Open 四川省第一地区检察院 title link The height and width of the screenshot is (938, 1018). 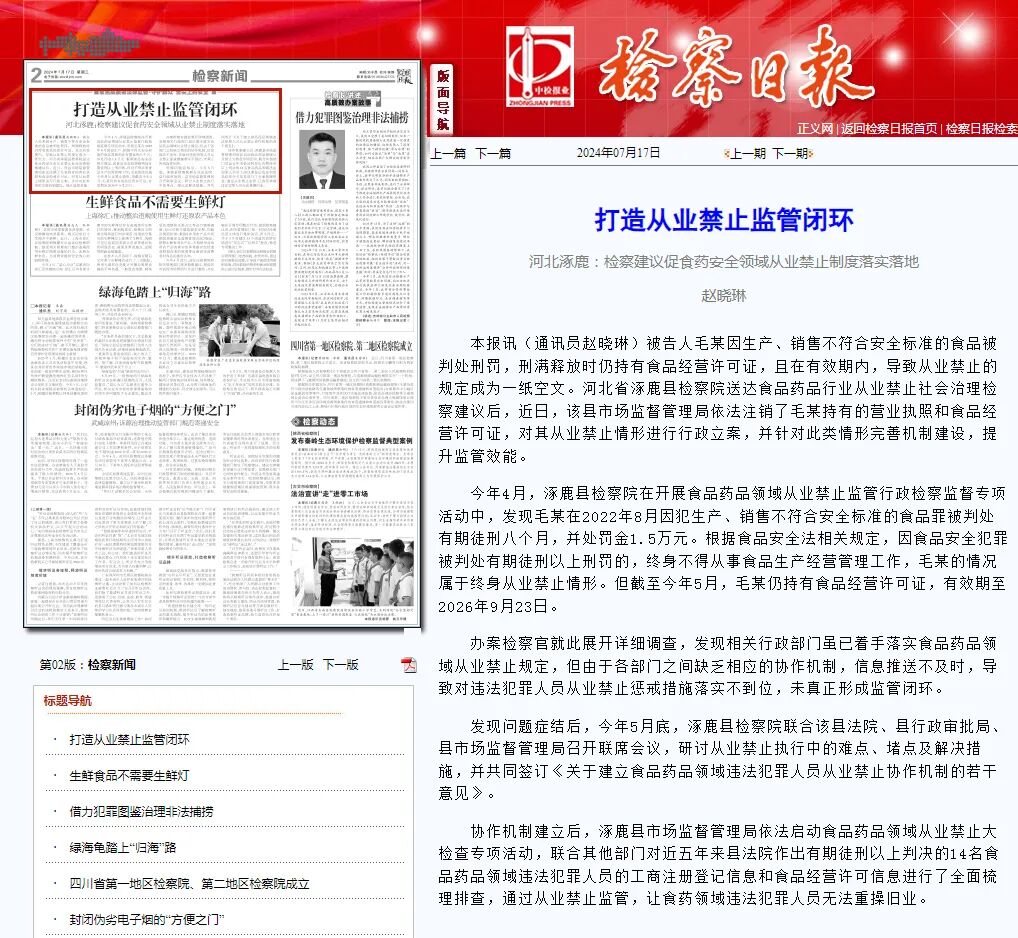190,883
